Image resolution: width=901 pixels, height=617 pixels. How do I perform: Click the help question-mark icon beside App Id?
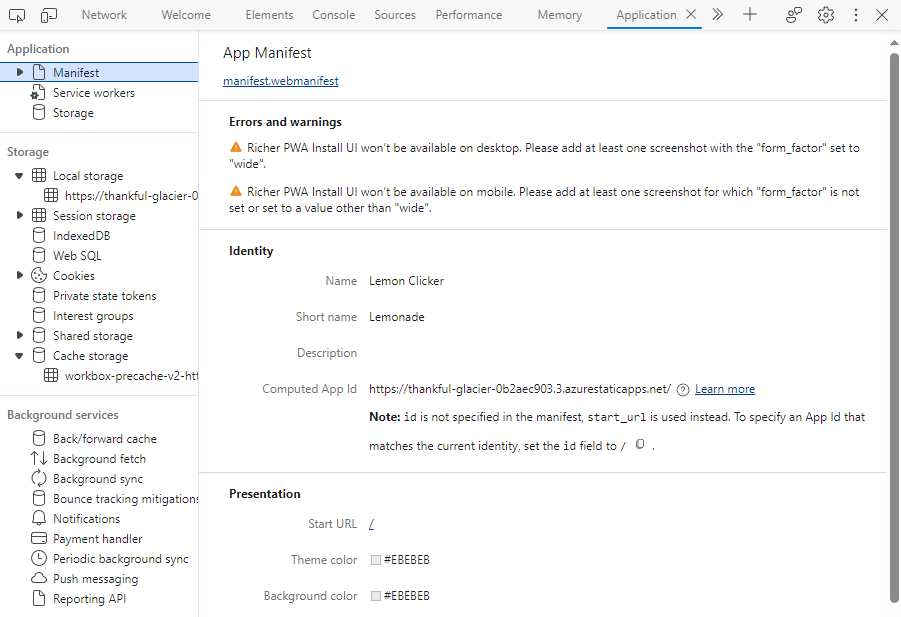pyautogui.click(x=683, y=390)
